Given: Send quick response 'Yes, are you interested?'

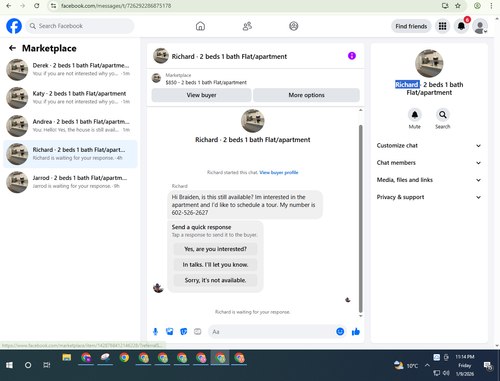Looking at the screenshot, I should coord(215,249).
